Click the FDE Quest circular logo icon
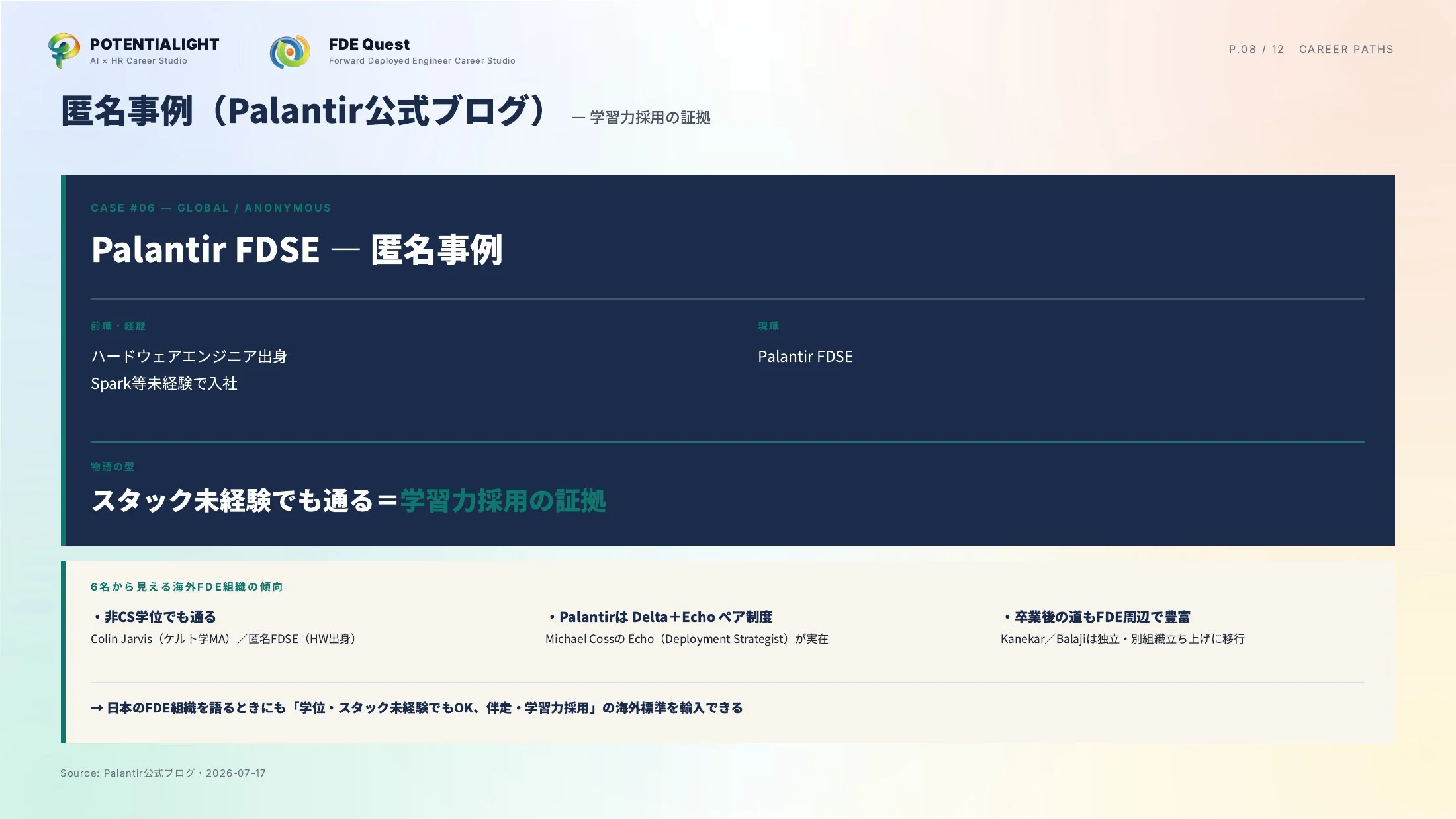Image resolution: width=1456 pixels, height=819 pixels. point(290,52)
